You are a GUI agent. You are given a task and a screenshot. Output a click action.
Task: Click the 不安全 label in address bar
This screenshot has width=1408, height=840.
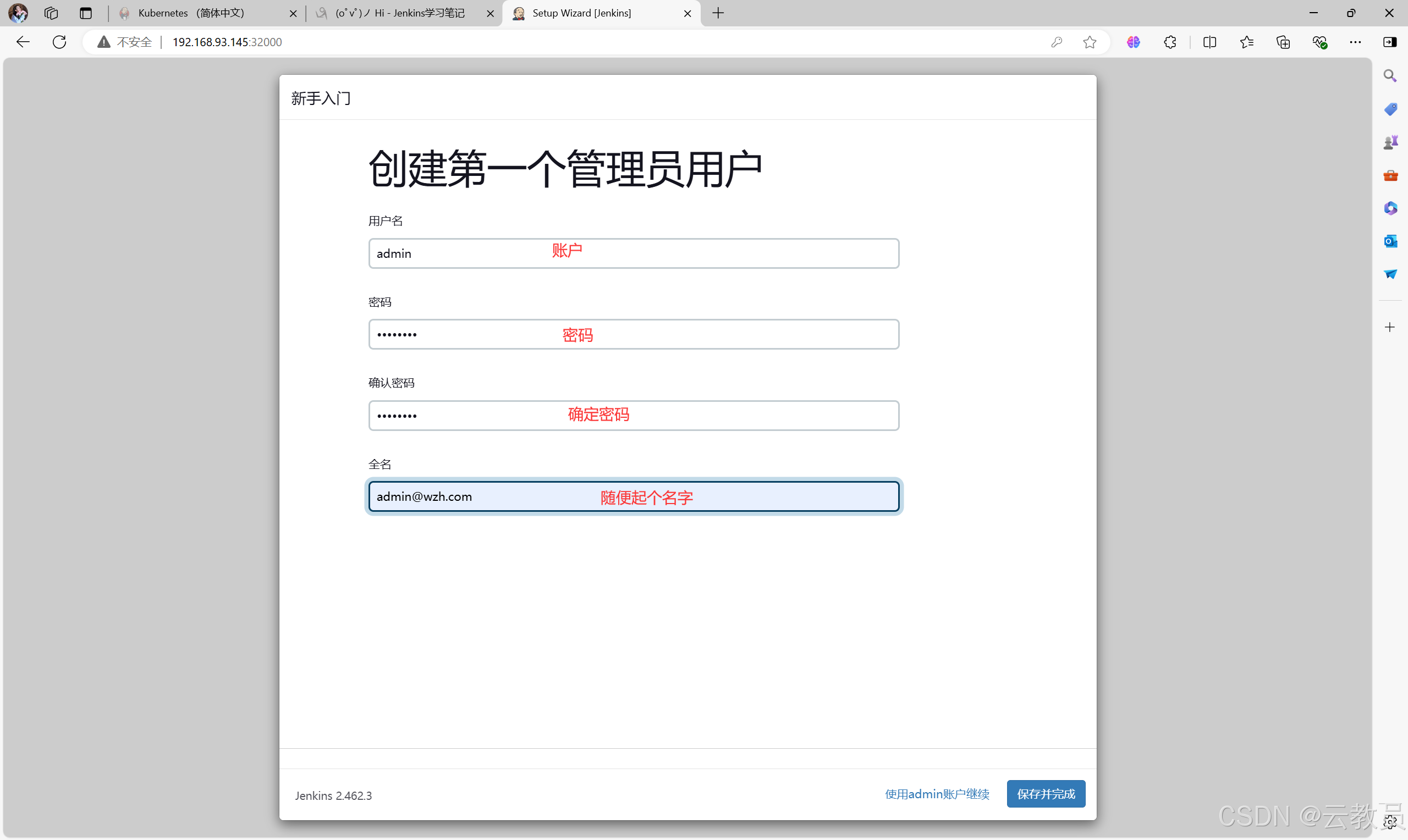(135, 42)
